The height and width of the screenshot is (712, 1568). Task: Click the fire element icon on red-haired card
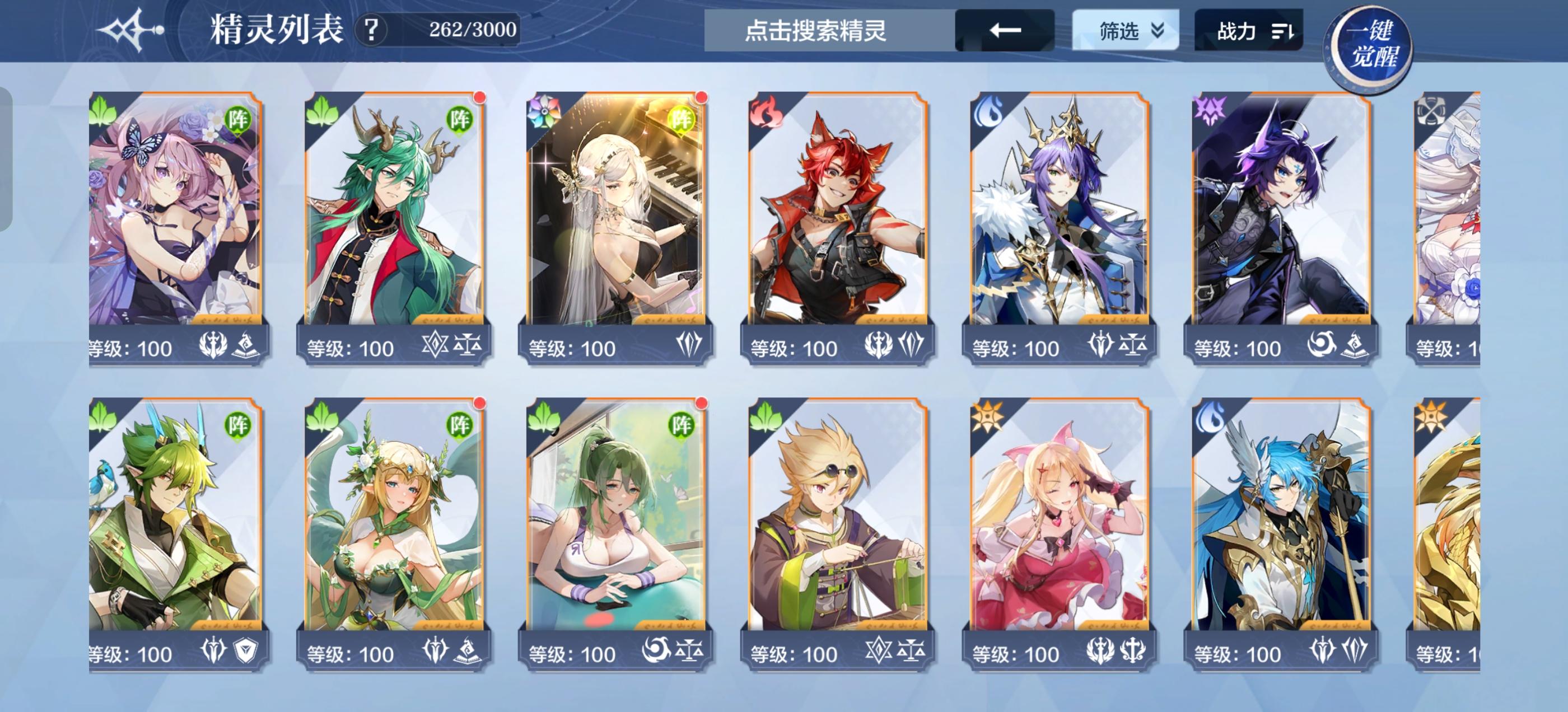tap(766, 113)
